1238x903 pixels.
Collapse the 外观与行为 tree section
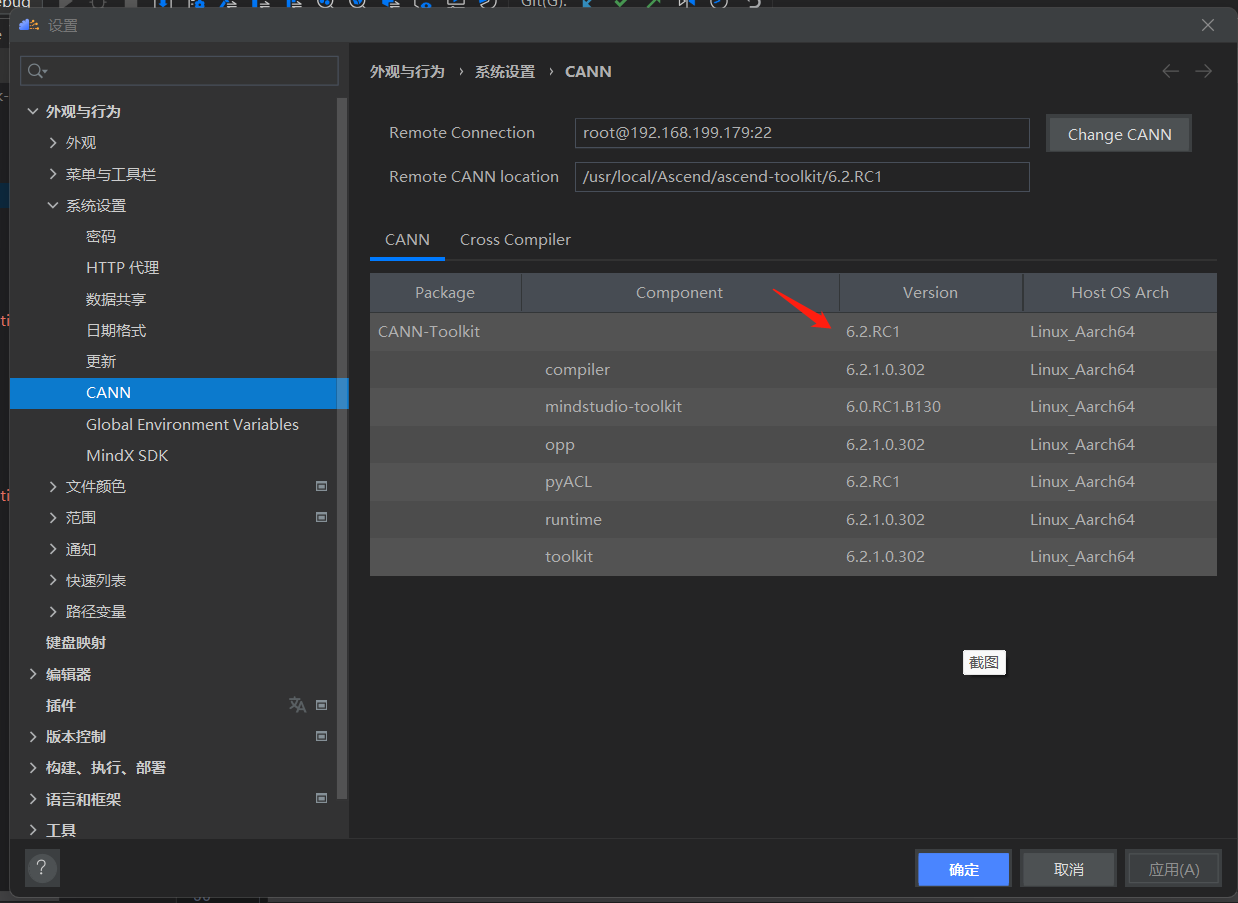tap(33, 111)
